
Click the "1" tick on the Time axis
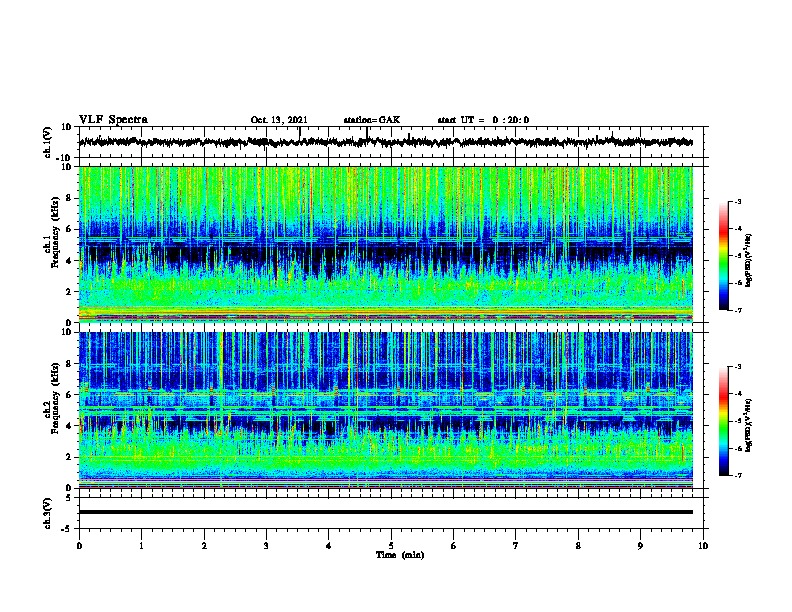[141, 546]
